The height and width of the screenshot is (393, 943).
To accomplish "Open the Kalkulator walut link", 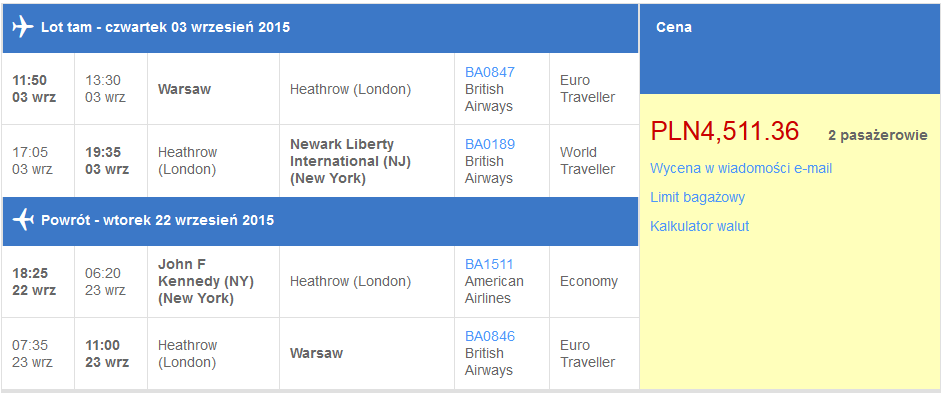I will (699, 226).
